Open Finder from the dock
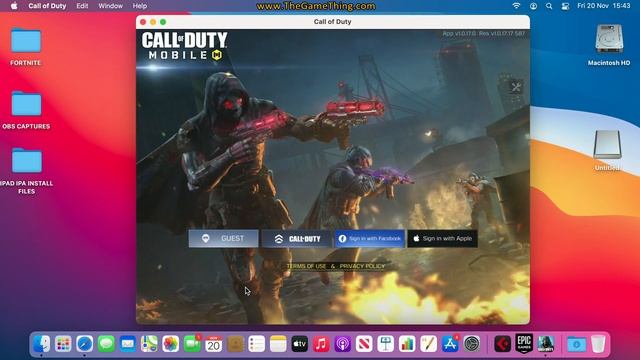 [42, 344]
